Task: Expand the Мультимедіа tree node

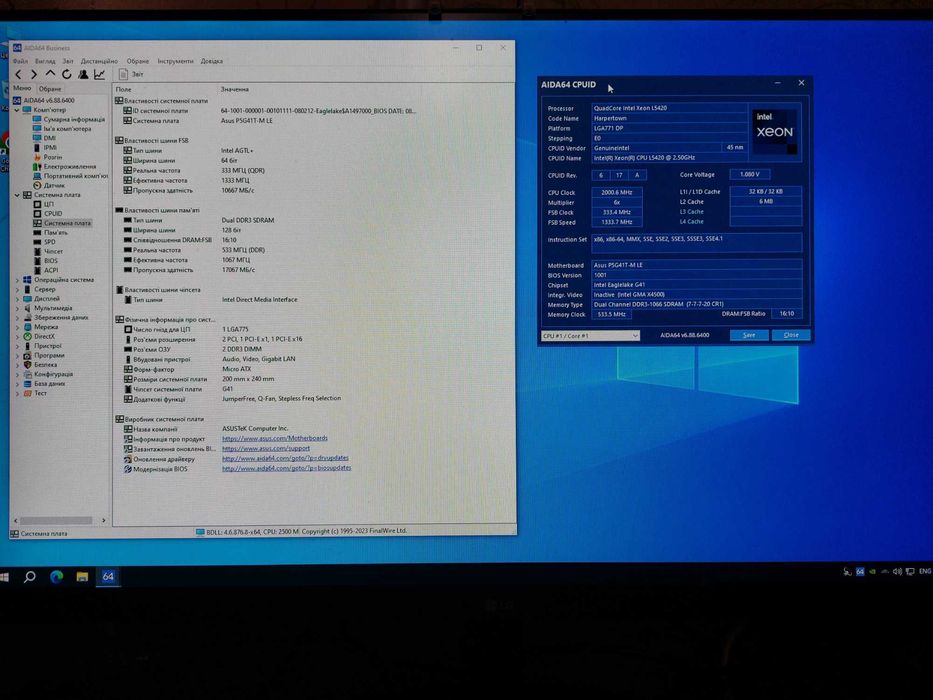Action: (x=17, y=308)
